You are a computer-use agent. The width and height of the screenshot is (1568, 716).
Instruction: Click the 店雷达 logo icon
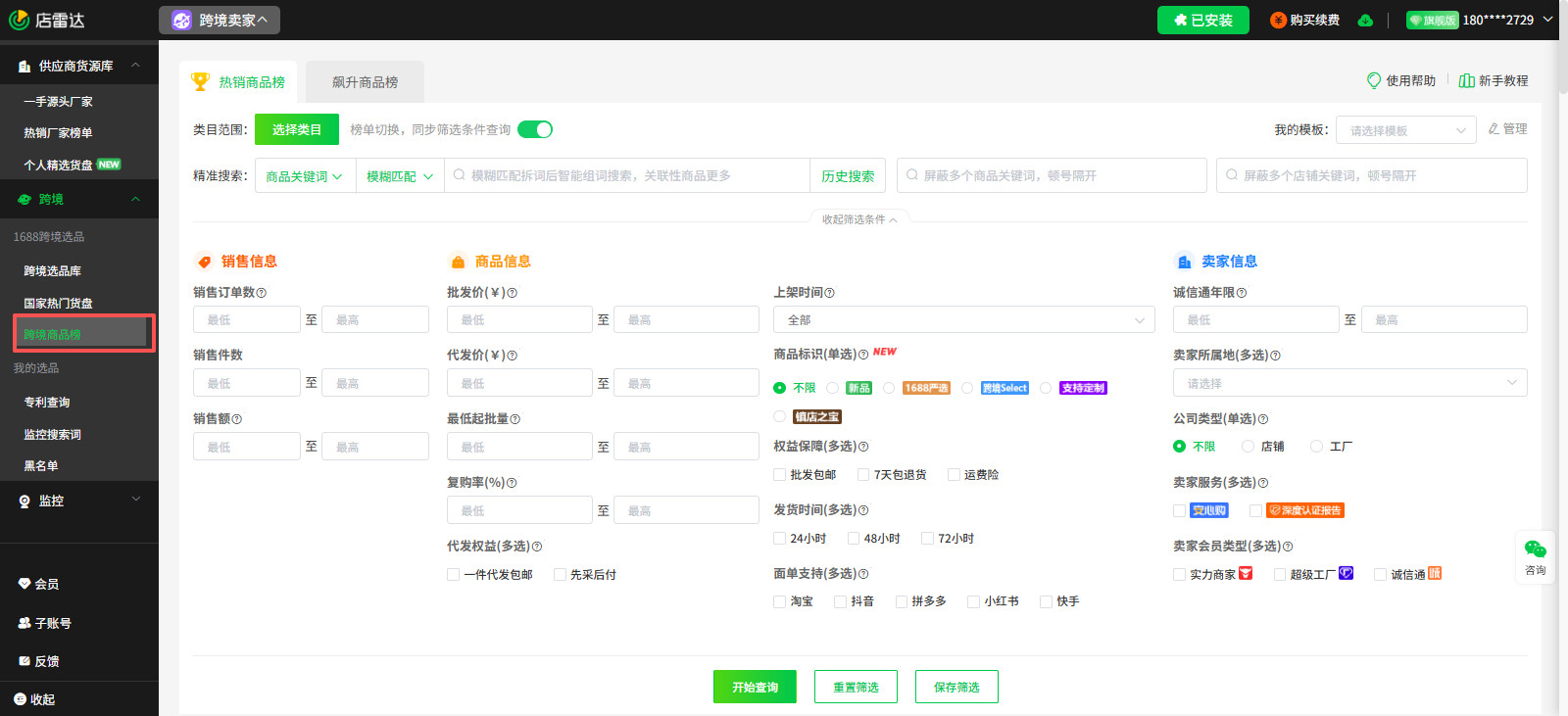(x=19, y=20)
